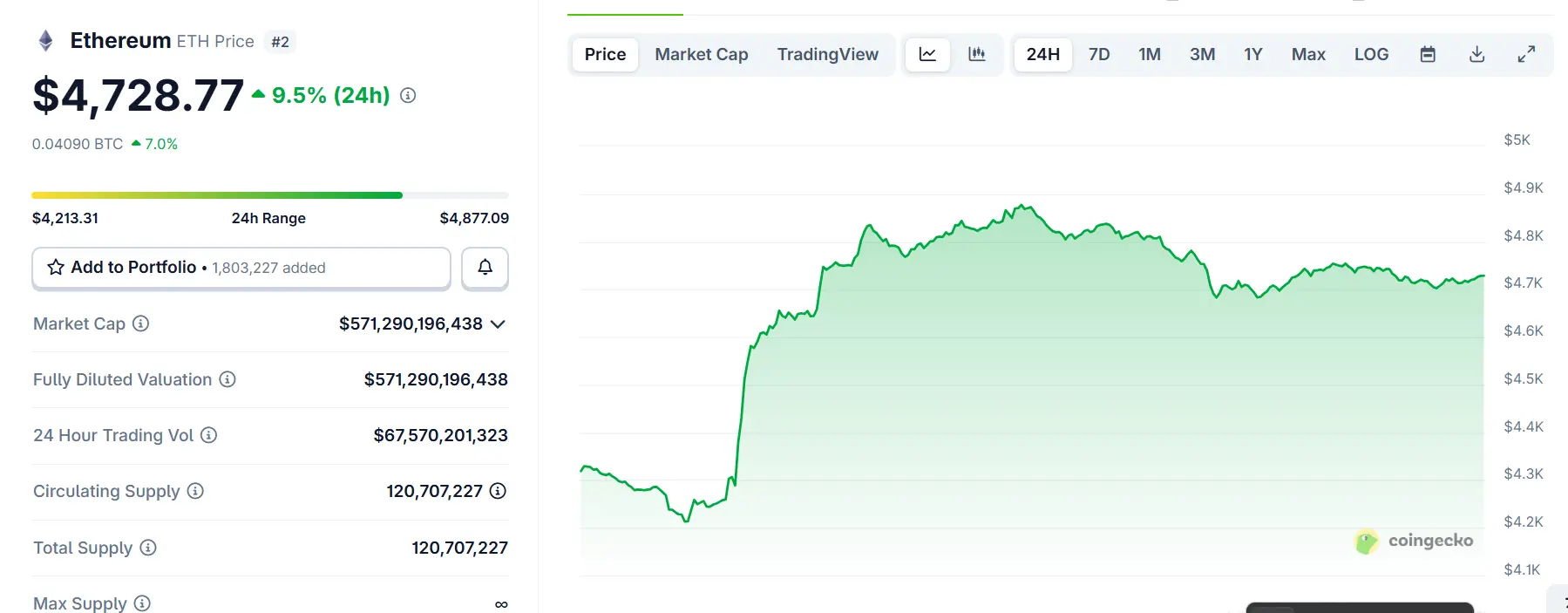Select the Max time range
This screenshot has height=613, width=1568.
coord(1308,54)
